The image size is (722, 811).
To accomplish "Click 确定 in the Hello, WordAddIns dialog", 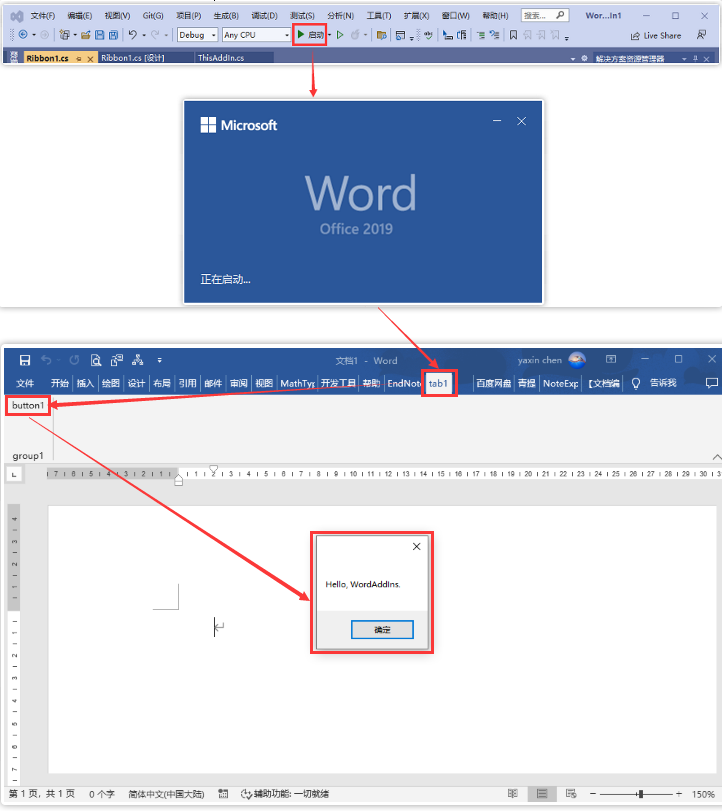I will click(x=382, y=629).
